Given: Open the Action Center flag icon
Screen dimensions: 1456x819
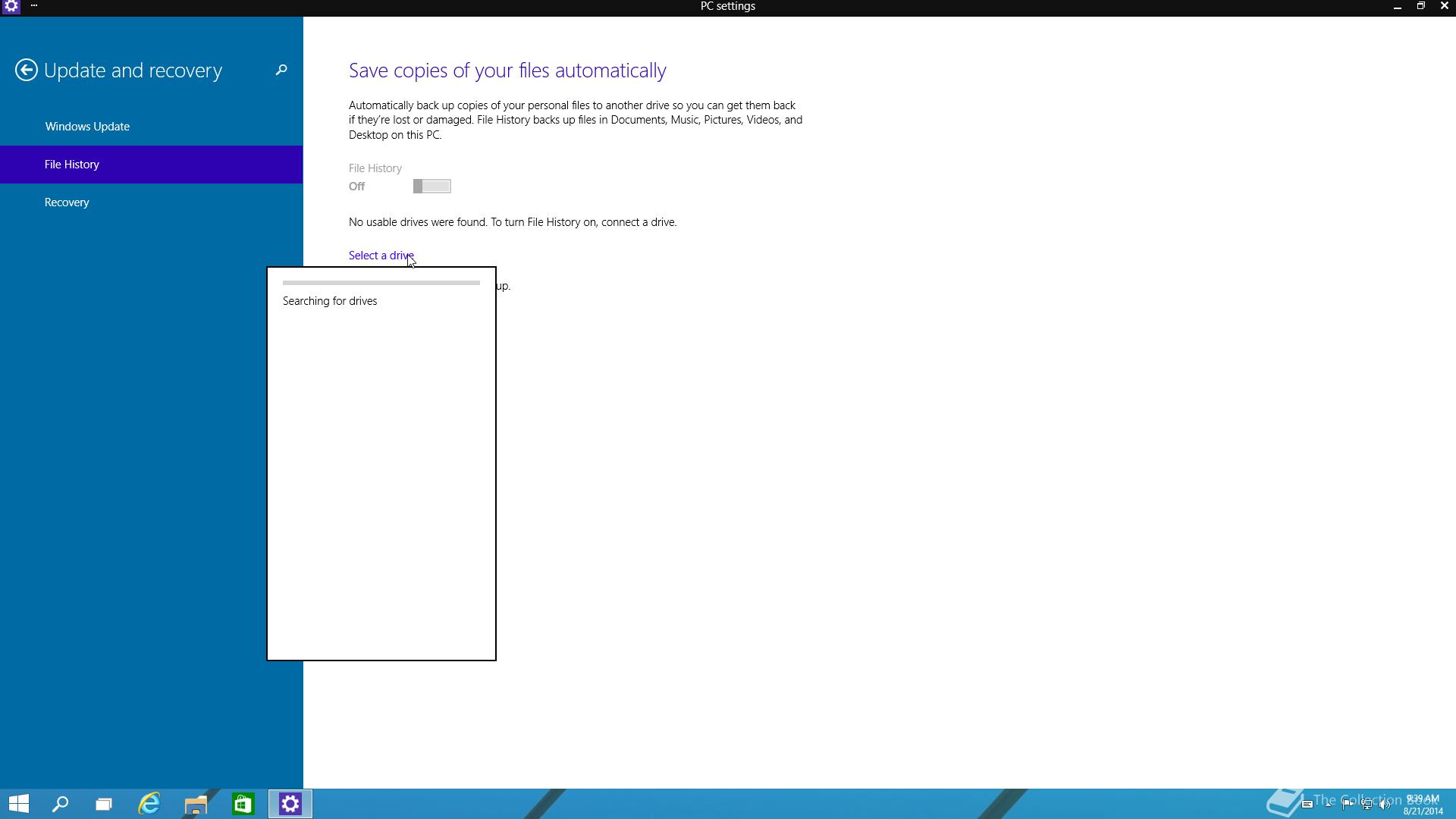Looking at the screenshot, I should pyautogui.click(x=1348, y=805).
